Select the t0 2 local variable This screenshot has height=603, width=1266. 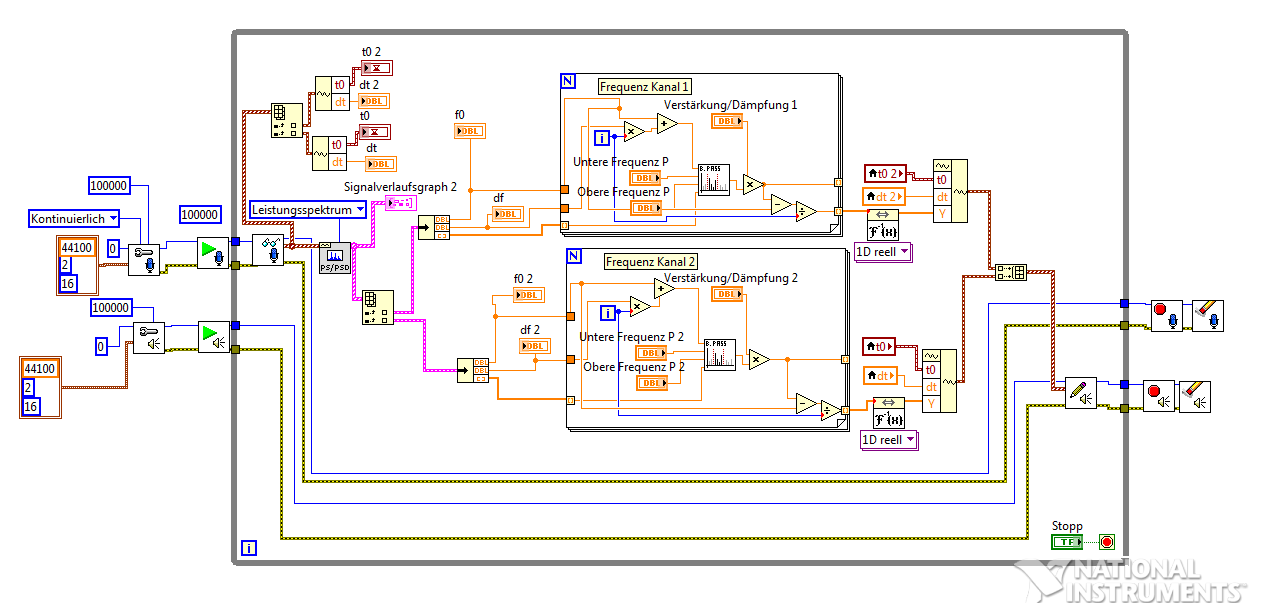pyautogui.click(x=885, y=173)
